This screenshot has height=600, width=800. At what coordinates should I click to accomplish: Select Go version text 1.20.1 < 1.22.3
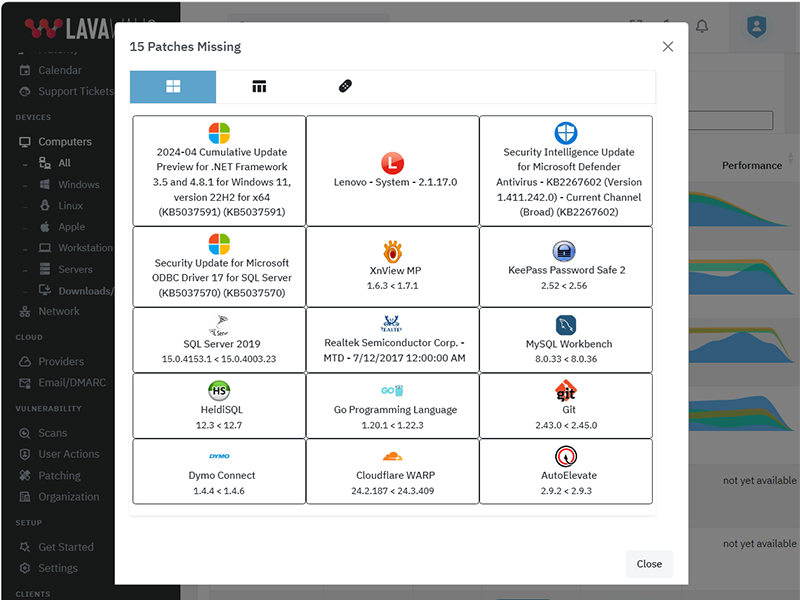click(x=392, y=426)
